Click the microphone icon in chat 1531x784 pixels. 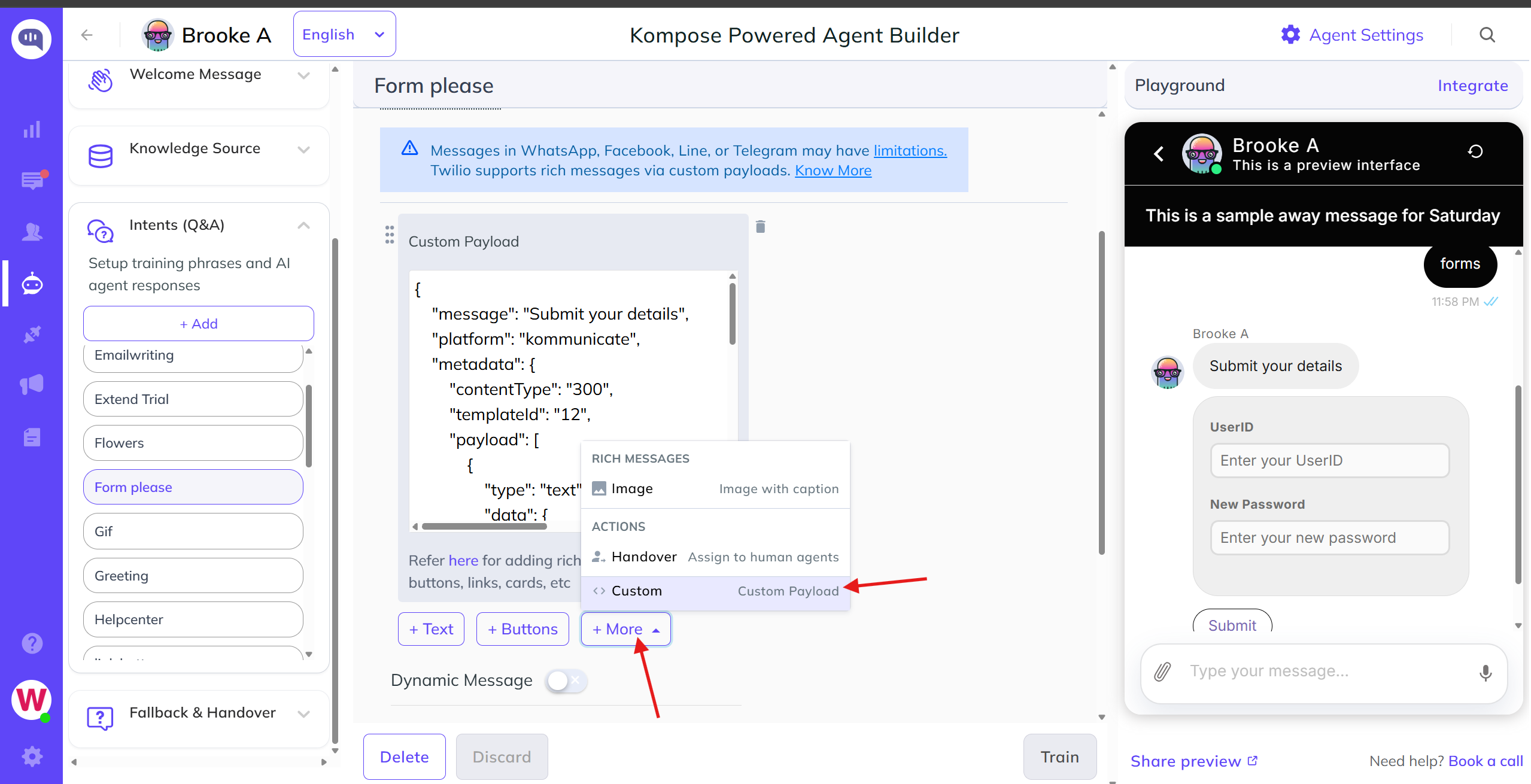click(1485, 673)
